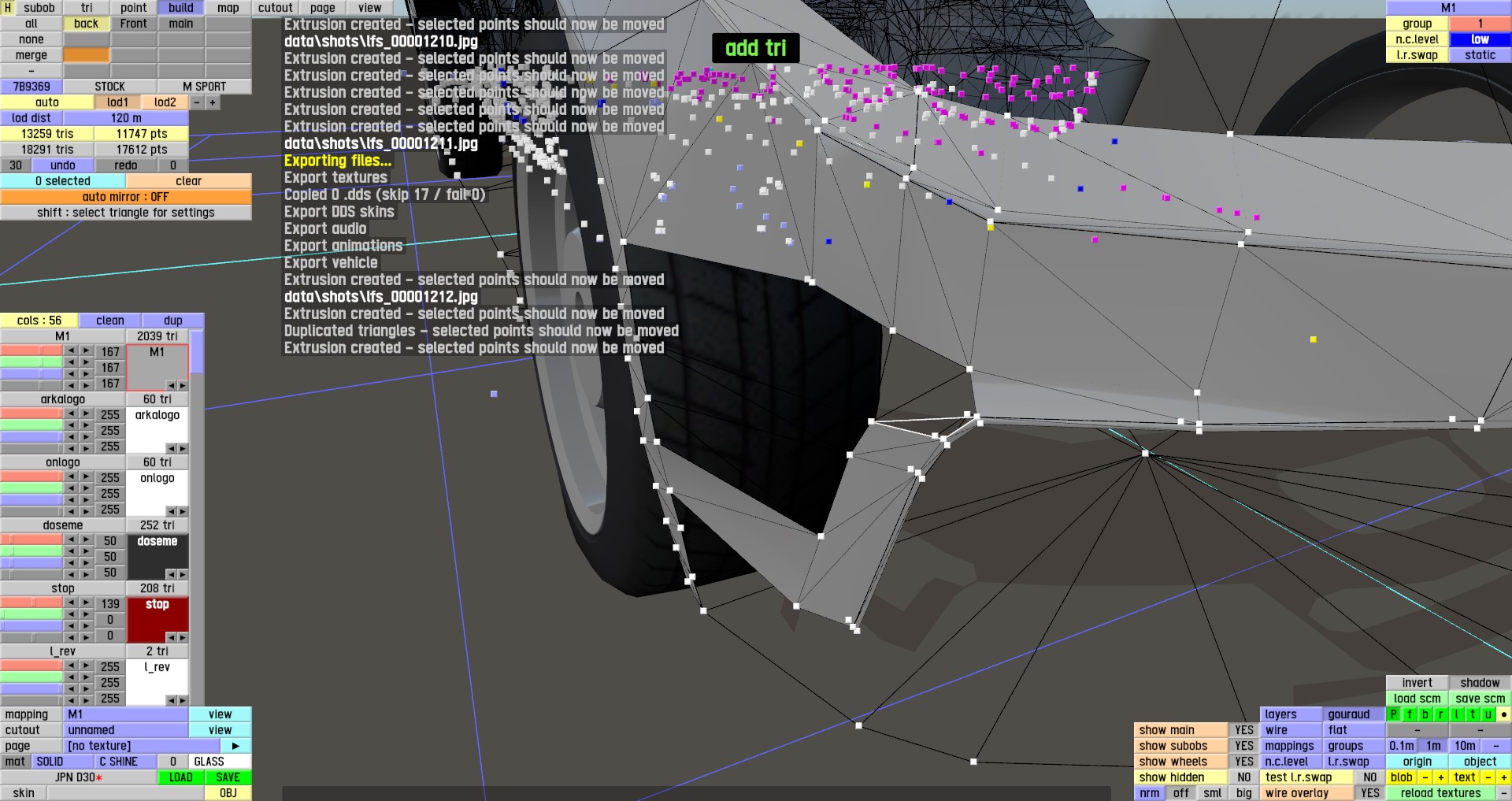Image resolution: width=1512 pixels, height=801 pixels.
Task: Open the mapping M1 selector field
Action: point(126,714)
